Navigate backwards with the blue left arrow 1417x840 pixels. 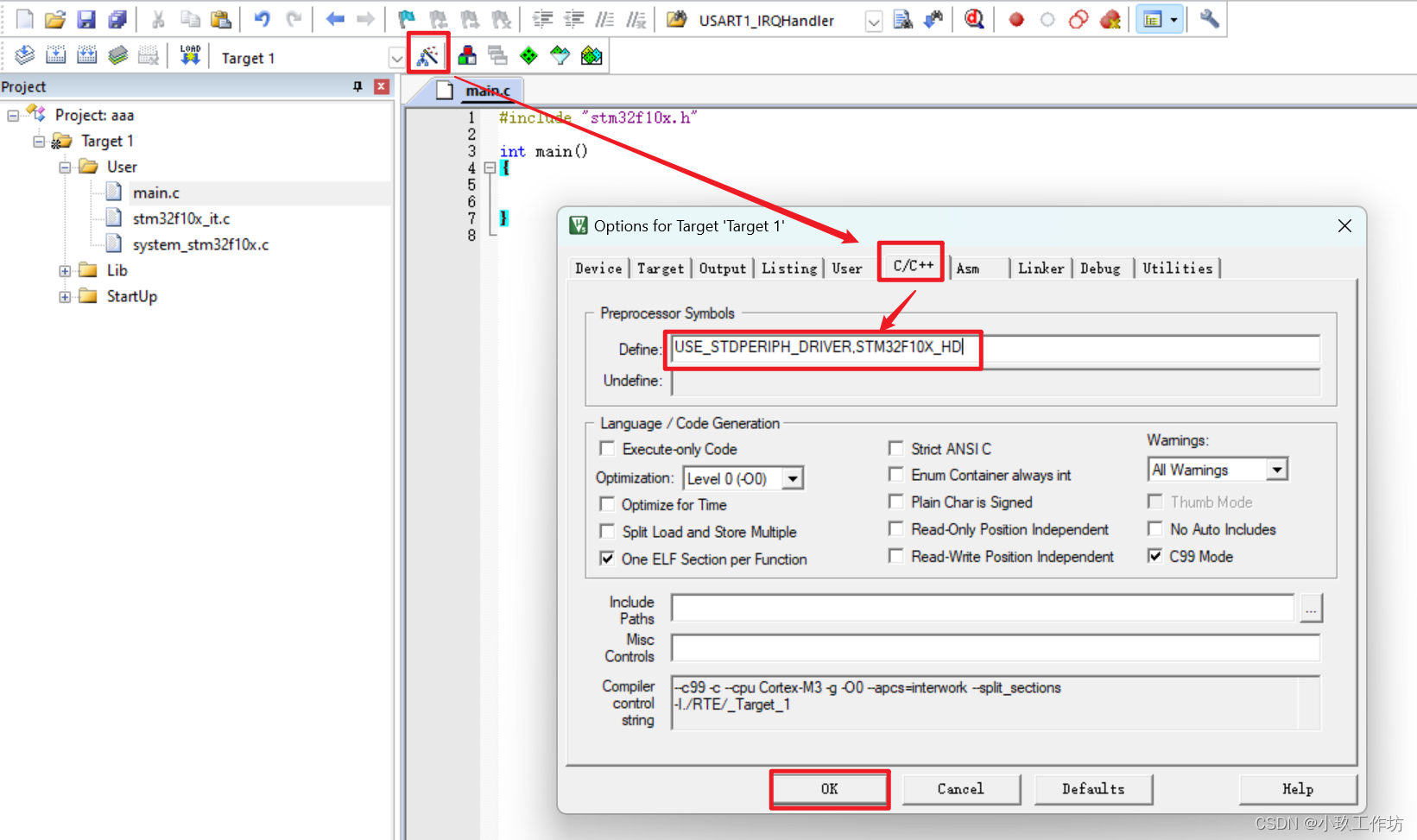335,19
